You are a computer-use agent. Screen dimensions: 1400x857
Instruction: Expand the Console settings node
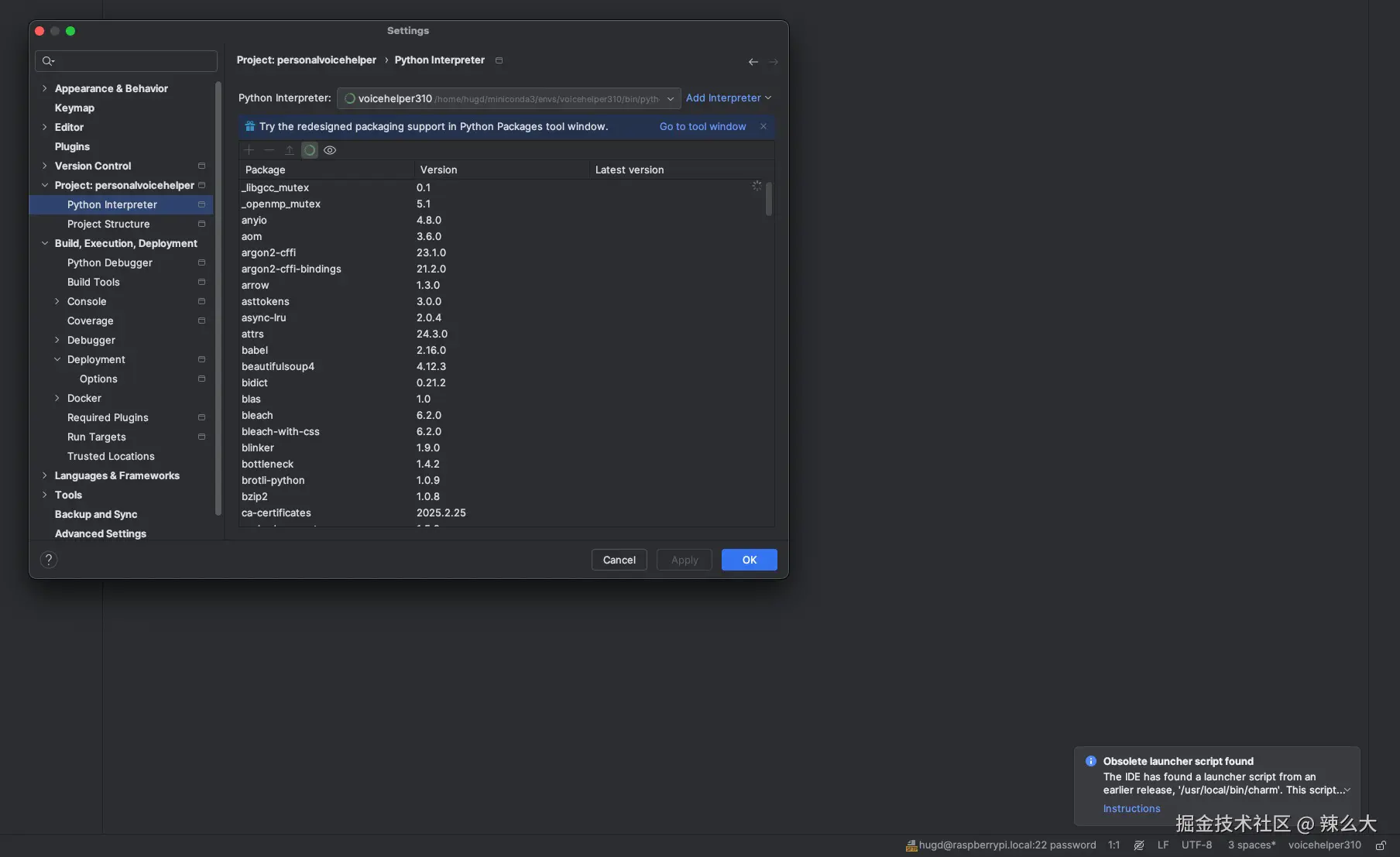coord(57,301)
